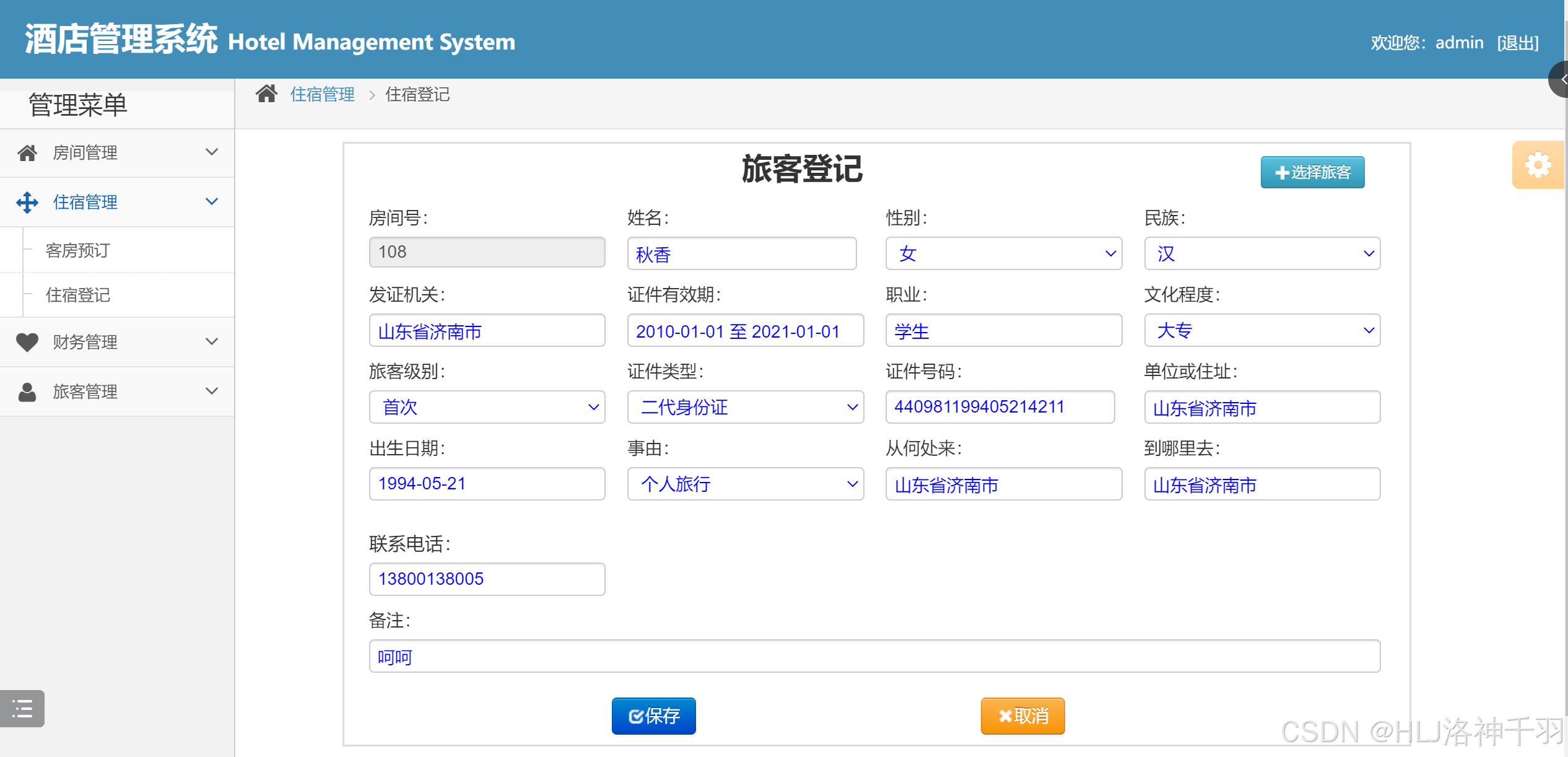Select 住宿登记 in the sidebar submenu
Viewport: 1568px width, 757px height.
[x=78, y=295]
